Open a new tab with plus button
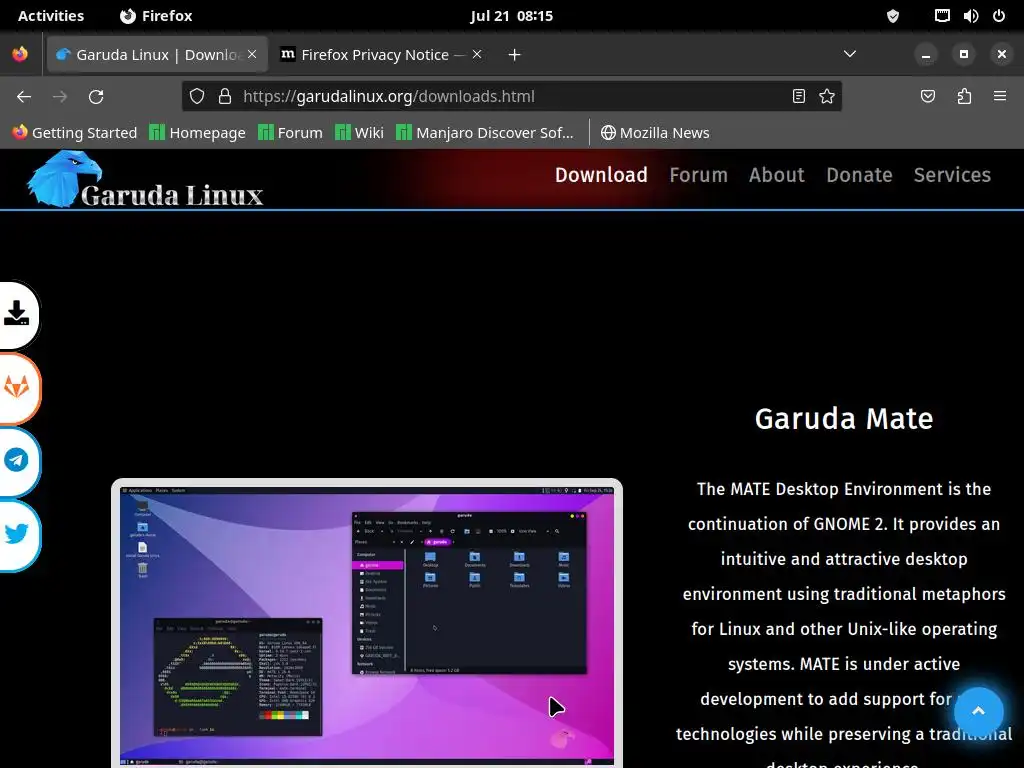 (515, 55)
